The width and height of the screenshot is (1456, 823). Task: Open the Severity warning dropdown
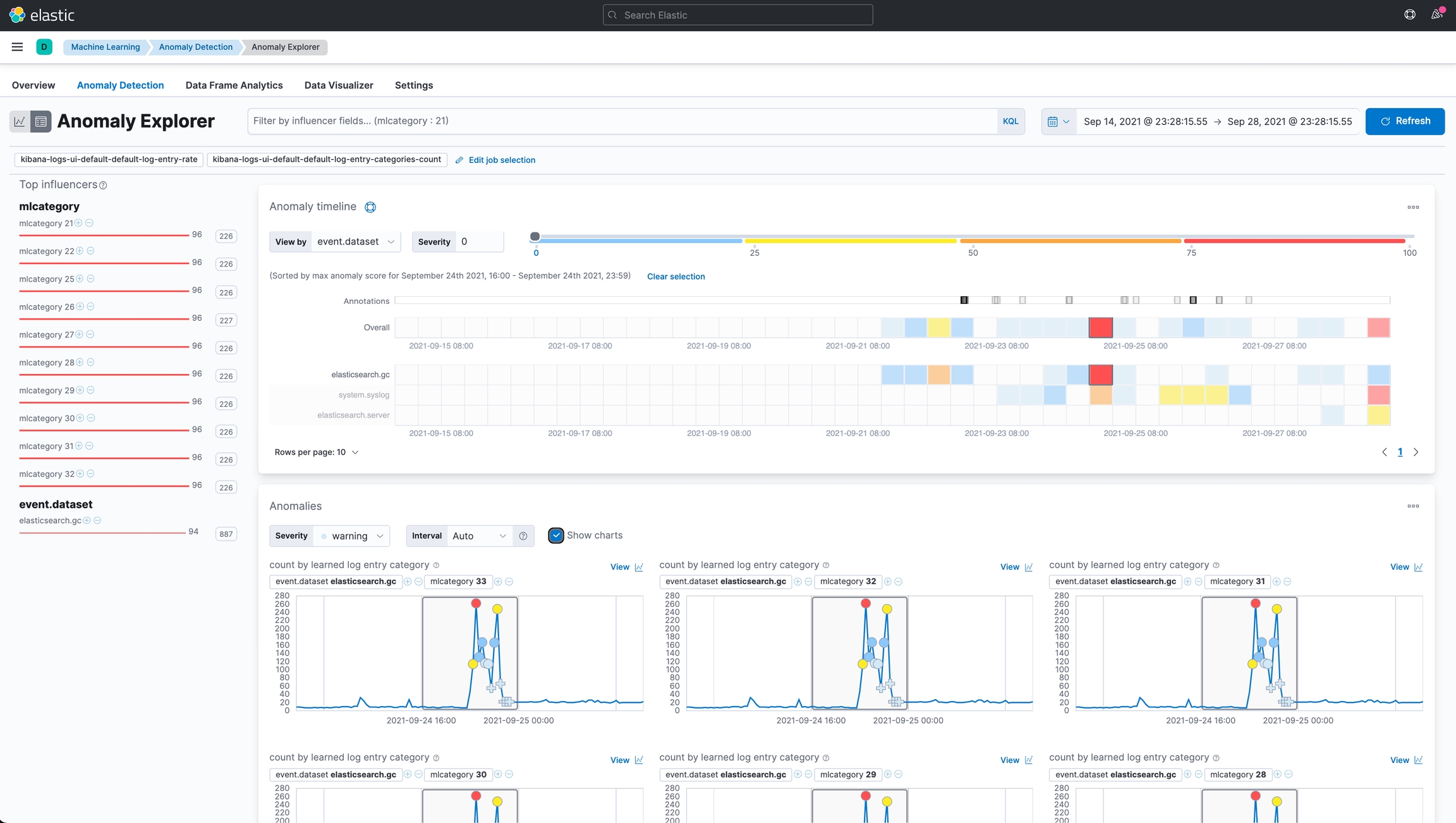[352, 536]
